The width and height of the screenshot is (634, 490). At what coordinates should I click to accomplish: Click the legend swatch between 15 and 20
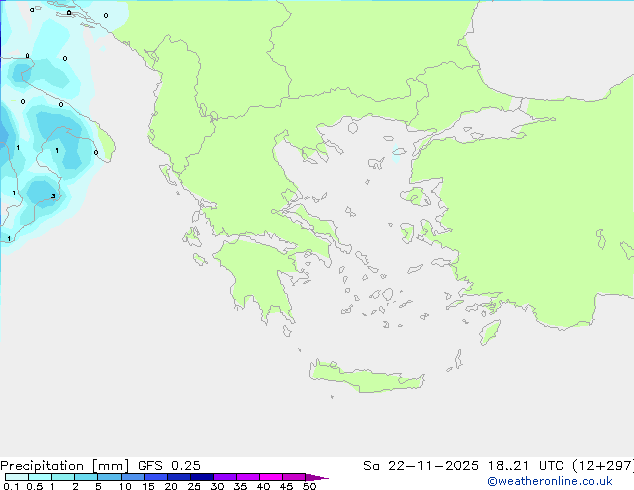pos(156,477)
